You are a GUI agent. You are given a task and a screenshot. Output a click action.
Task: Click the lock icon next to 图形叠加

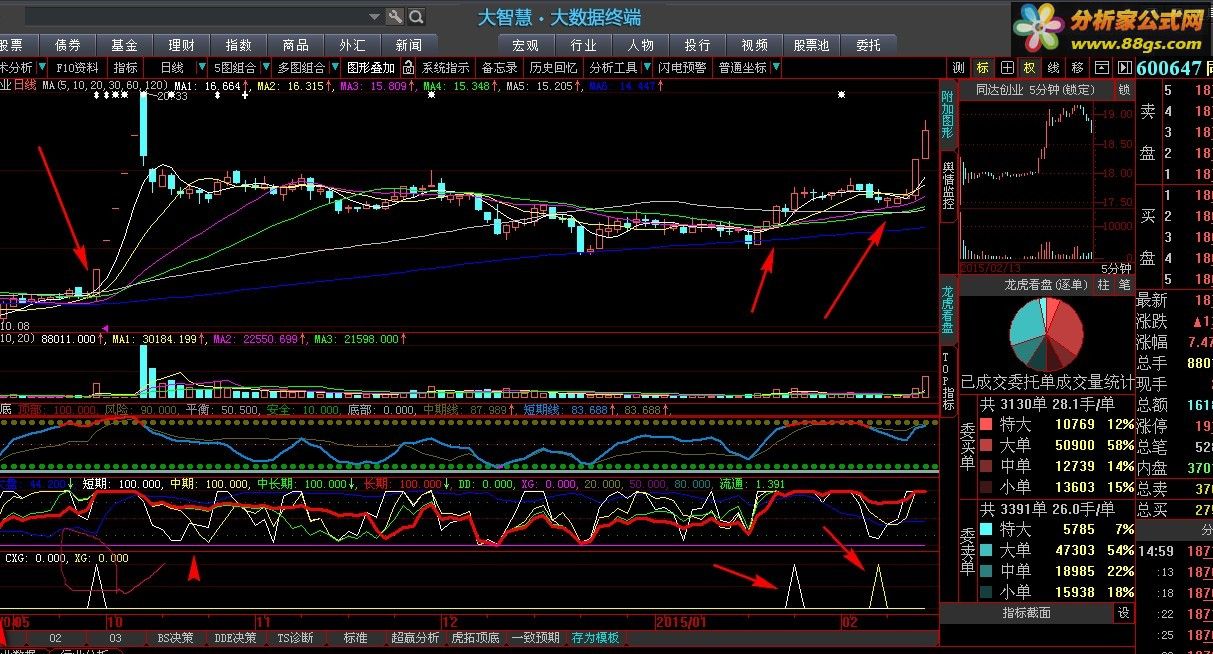[x=409, y=68]
